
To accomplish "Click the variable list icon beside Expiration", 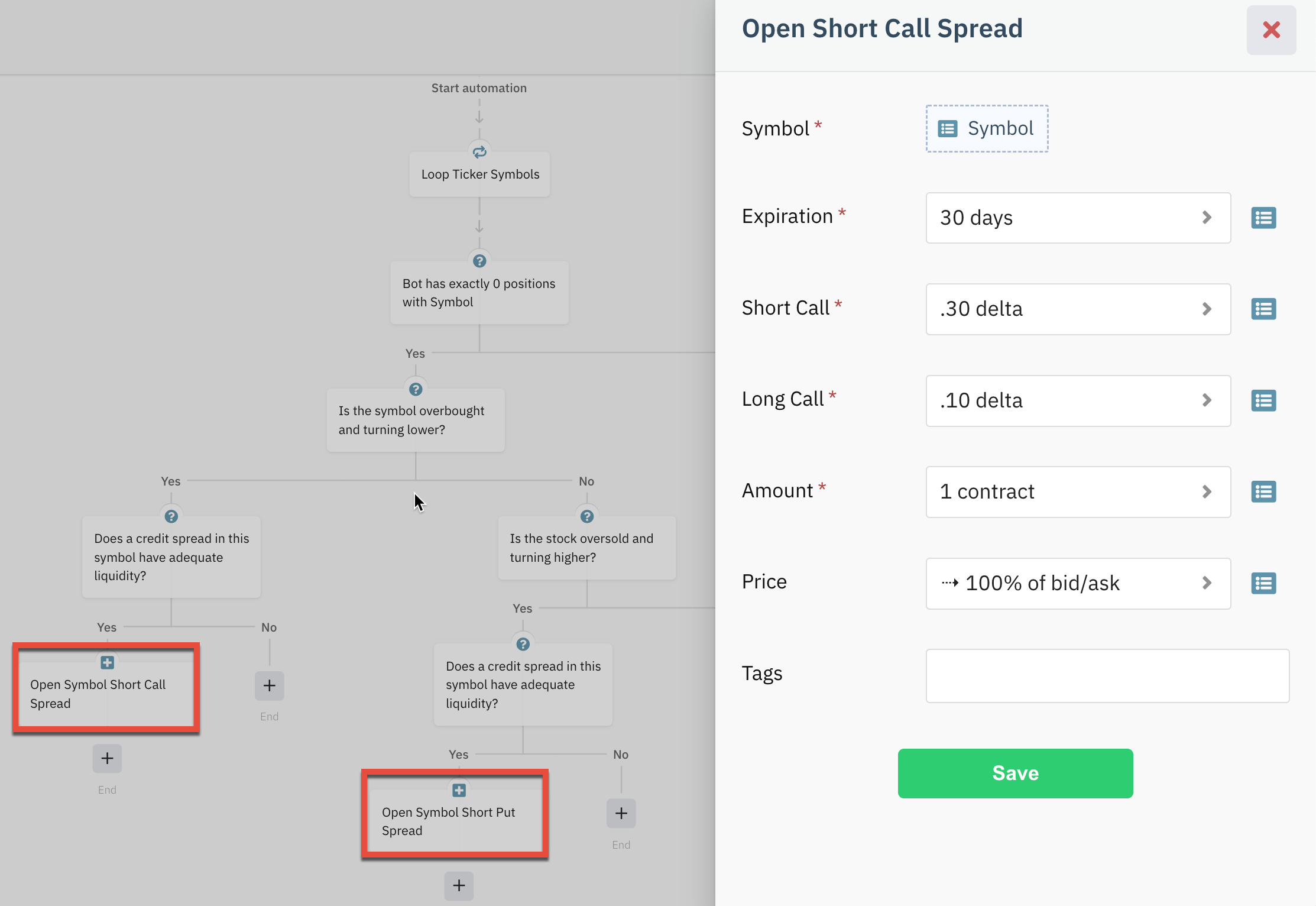I will click(1263, 218).
